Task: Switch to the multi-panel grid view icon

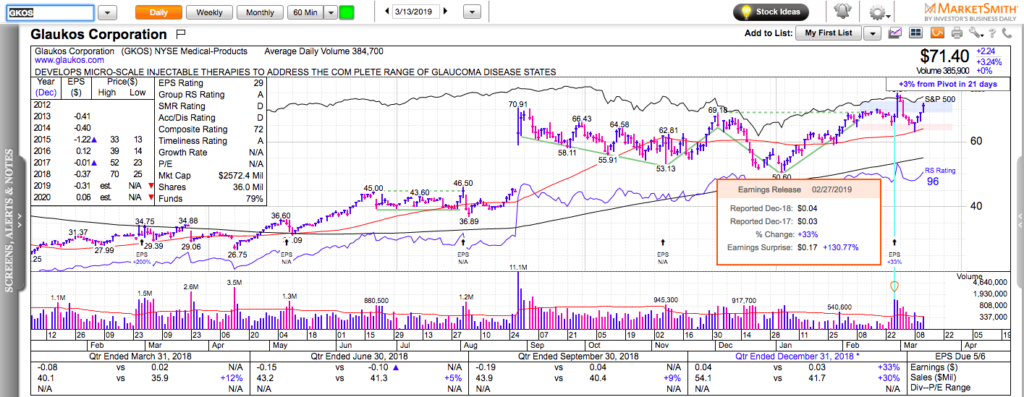Action: tap(916, 33)
